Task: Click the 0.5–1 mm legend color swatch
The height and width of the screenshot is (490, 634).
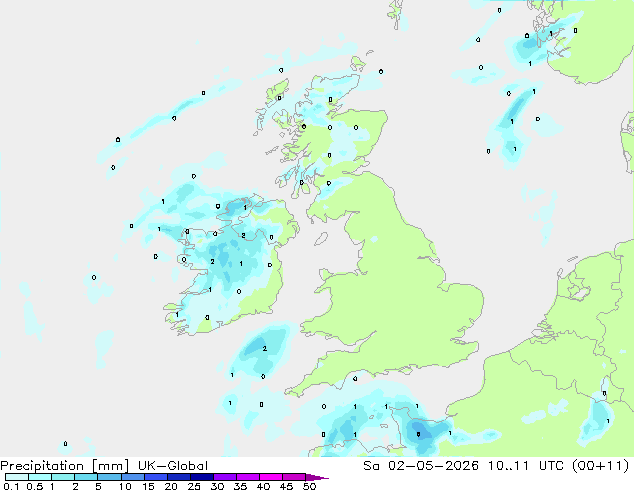Action: coord(40,477)
